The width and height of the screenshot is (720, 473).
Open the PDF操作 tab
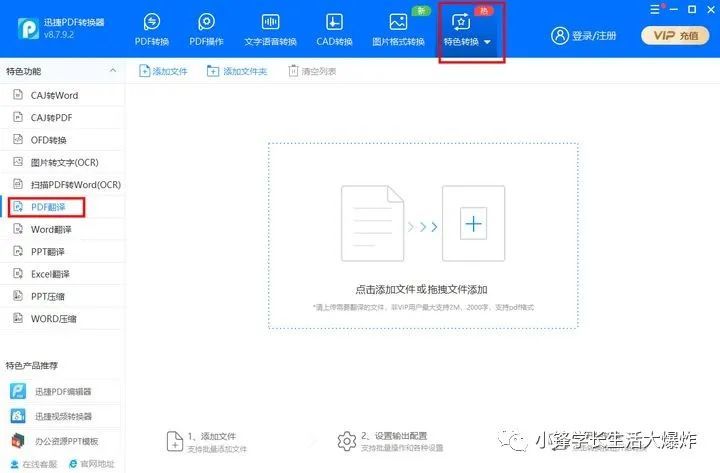(206, 29)
